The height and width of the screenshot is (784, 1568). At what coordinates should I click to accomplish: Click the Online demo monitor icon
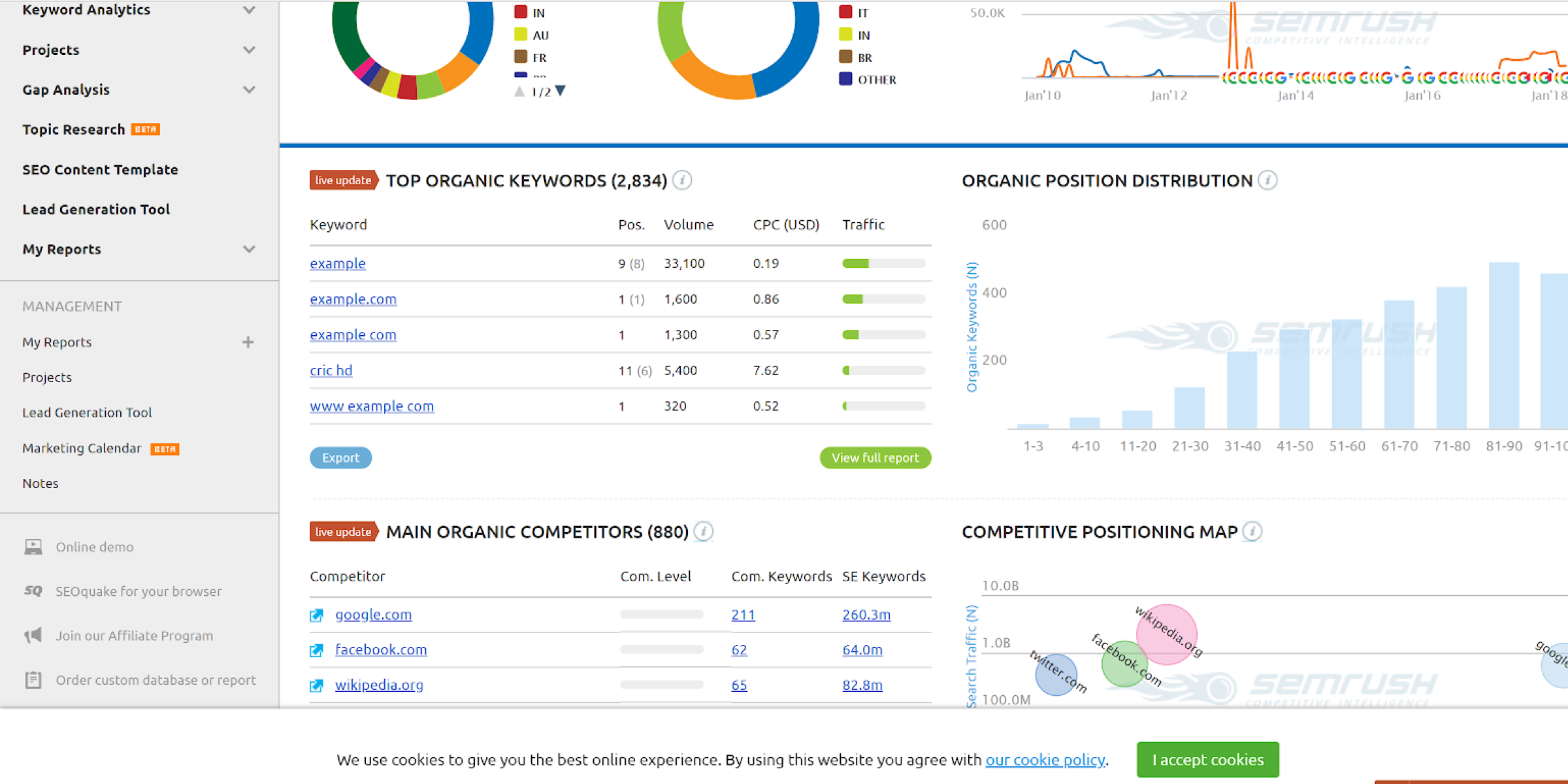[33, 547]
